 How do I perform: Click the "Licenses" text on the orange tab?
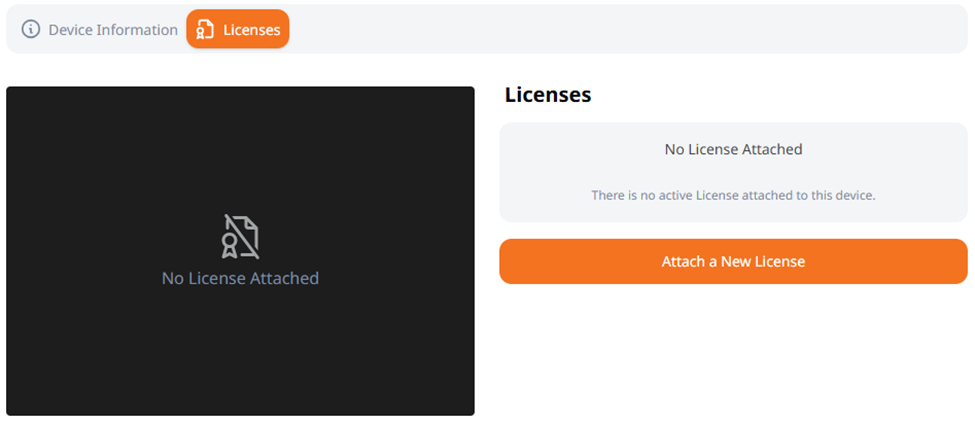click(252, 30)
